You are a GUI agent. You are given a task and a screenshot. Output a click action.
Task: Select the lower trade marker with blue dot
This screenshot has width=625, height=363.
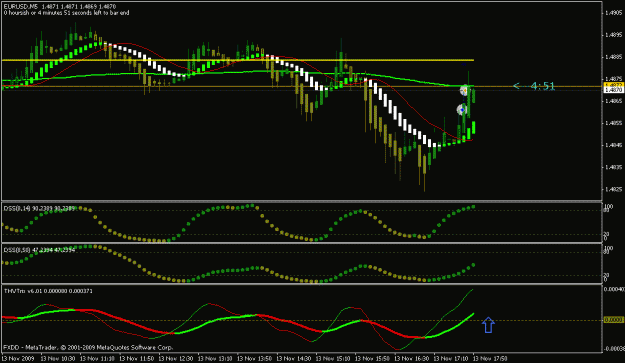462,110
